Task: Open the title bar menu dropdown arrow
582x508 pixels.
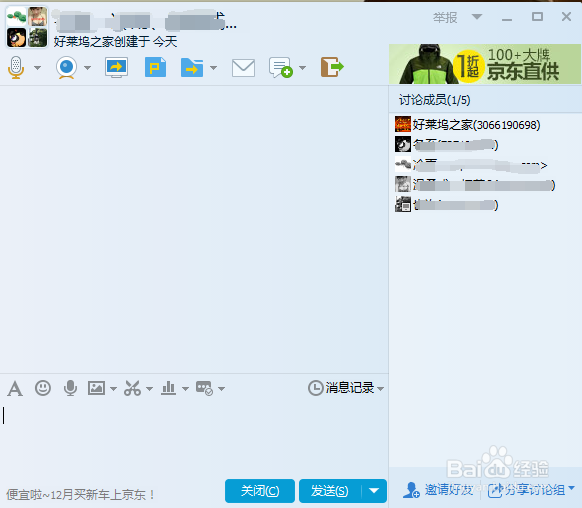Action: (477, 16)
